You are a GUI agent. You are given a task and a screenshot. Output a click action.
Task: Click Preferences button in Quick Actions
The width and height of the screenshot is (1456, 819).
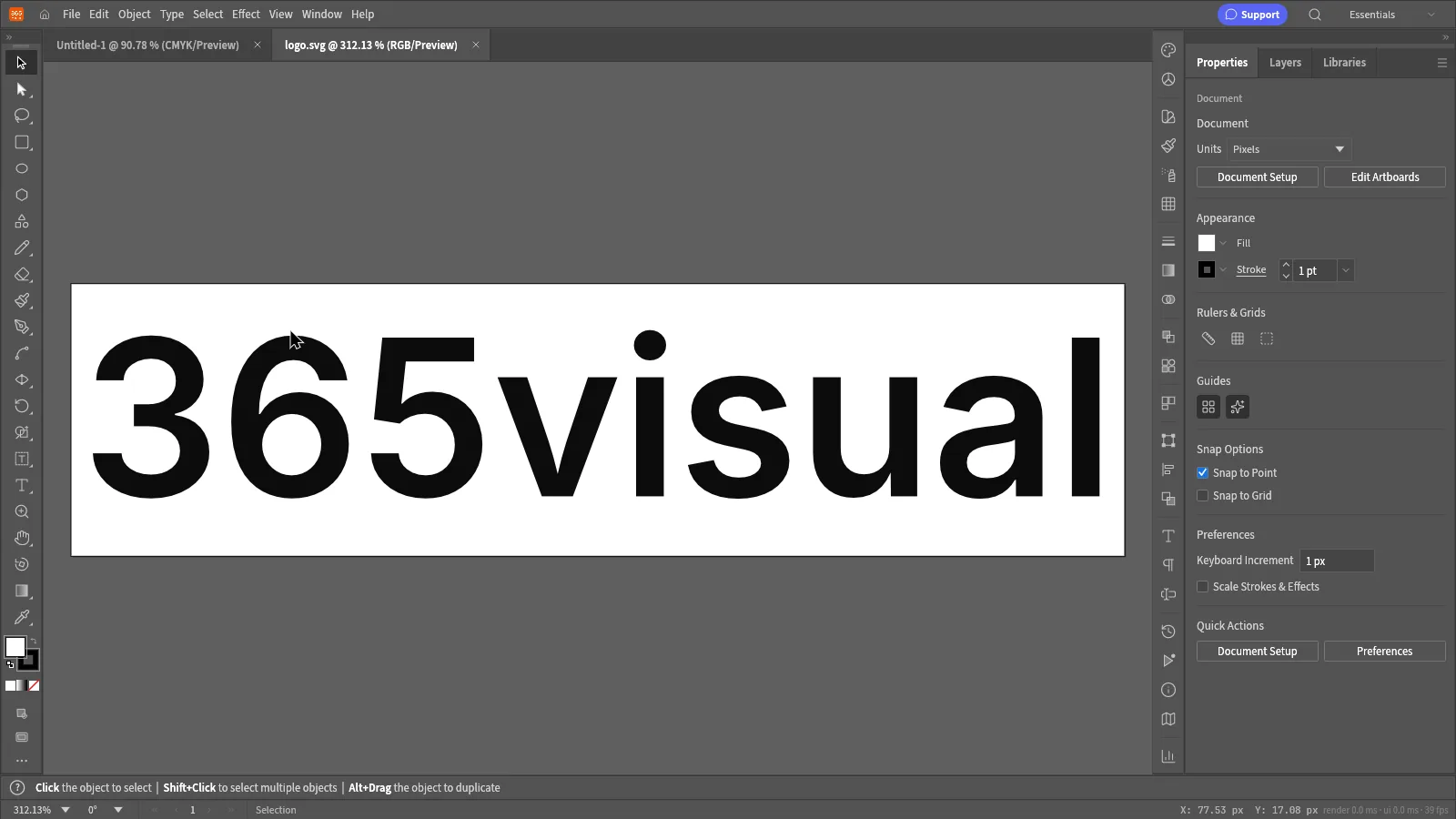[1385, 652]
